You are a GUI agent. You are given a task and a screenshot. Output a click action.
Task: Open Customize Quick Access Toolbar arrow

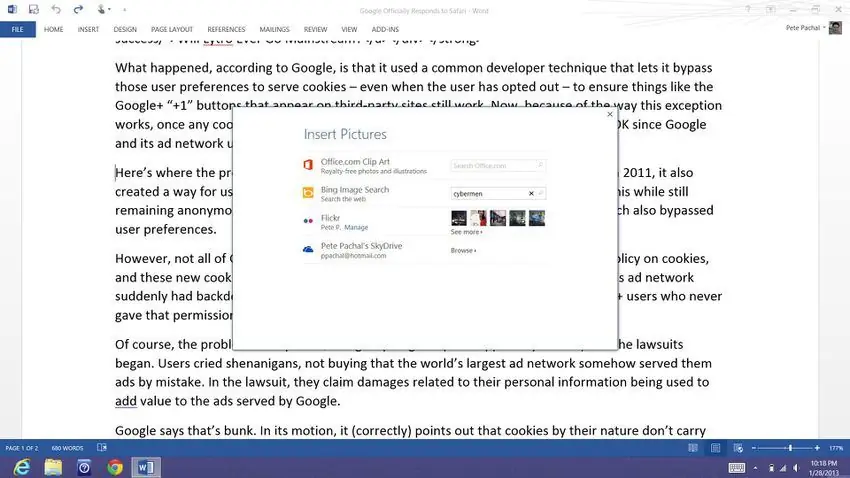click(x=124, y=10)
